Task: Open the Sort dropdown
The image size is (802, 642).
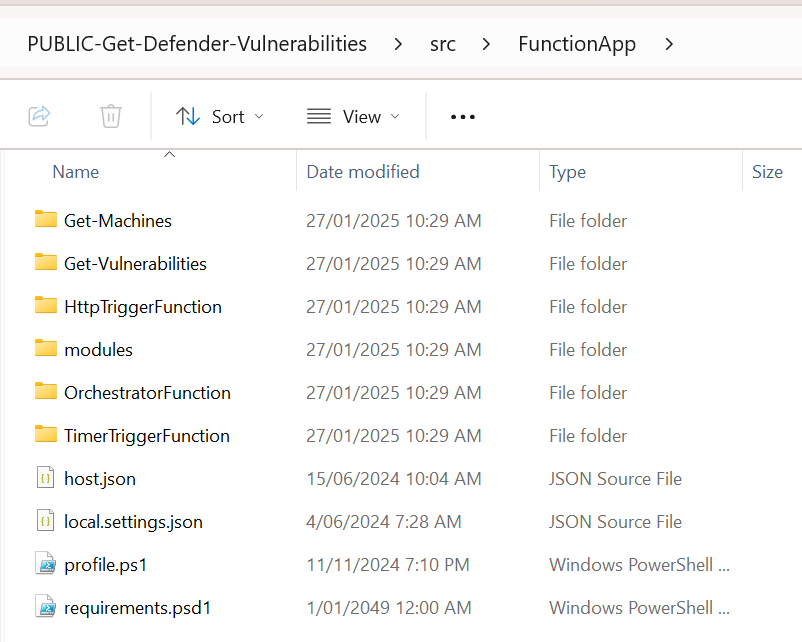Action: [x=220, y=117]
